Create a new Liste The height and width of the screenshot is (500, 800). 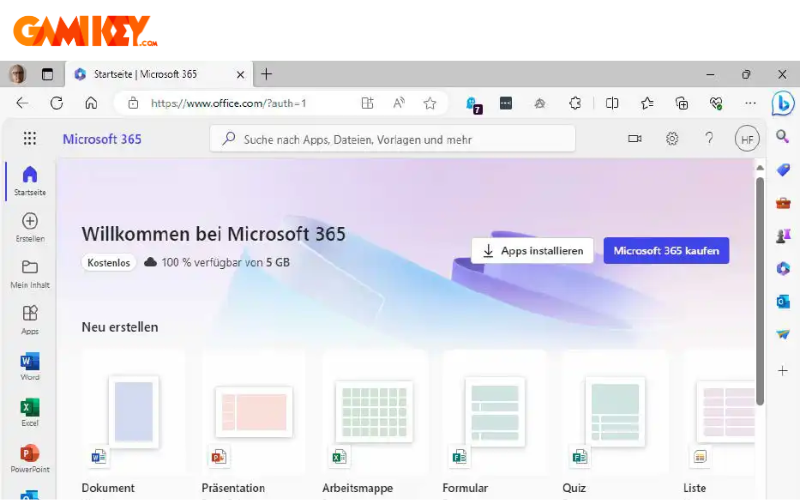(x=719, y=421)
